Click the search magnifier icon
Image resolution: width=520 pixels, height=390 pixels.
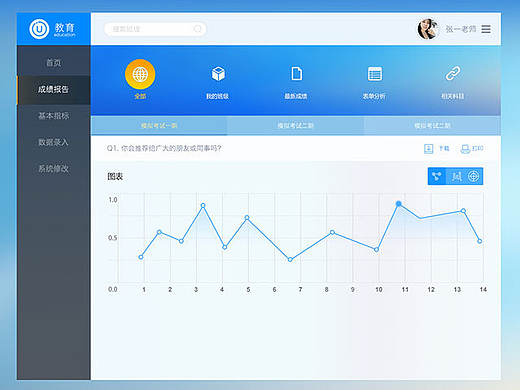click(x=198, y=29)
